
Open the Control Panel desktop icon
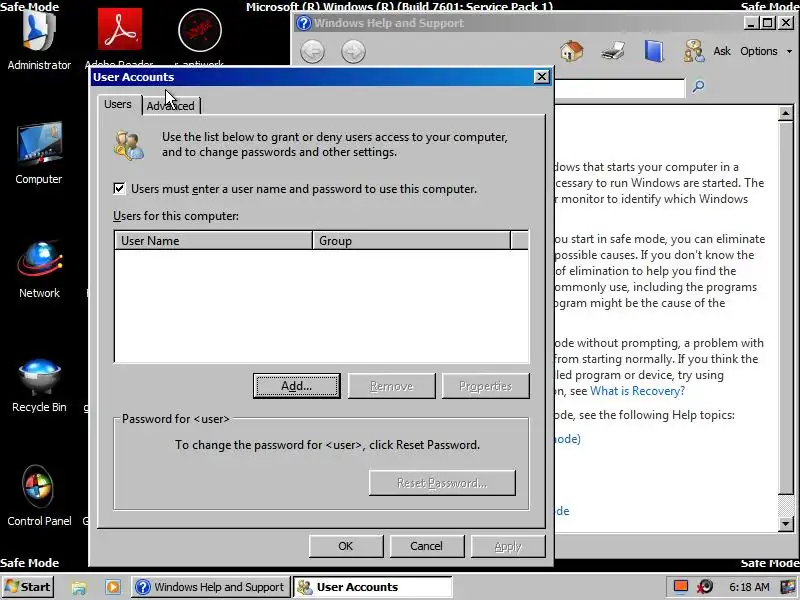39,496
